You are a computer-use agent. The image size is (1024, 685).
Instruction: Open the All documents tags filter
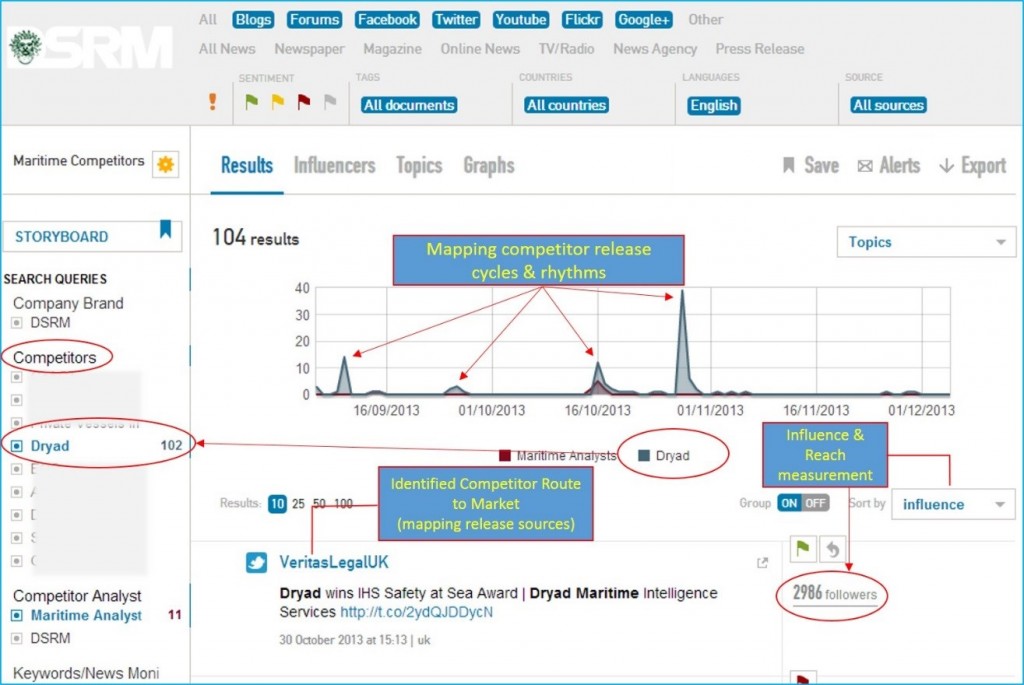pyautogui.click(x=409, y=105)
